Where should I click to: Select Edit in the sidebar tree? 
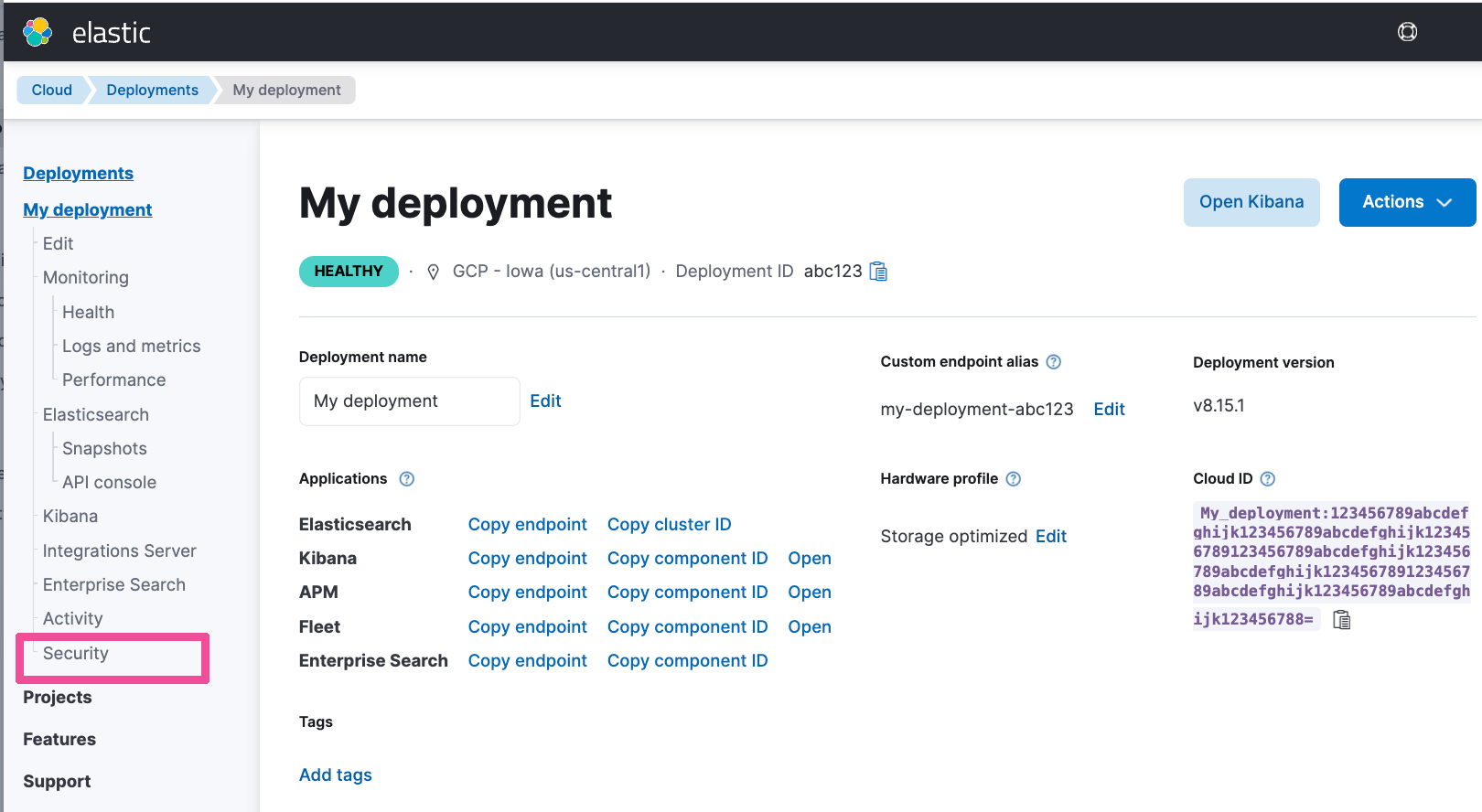(58, 244)
